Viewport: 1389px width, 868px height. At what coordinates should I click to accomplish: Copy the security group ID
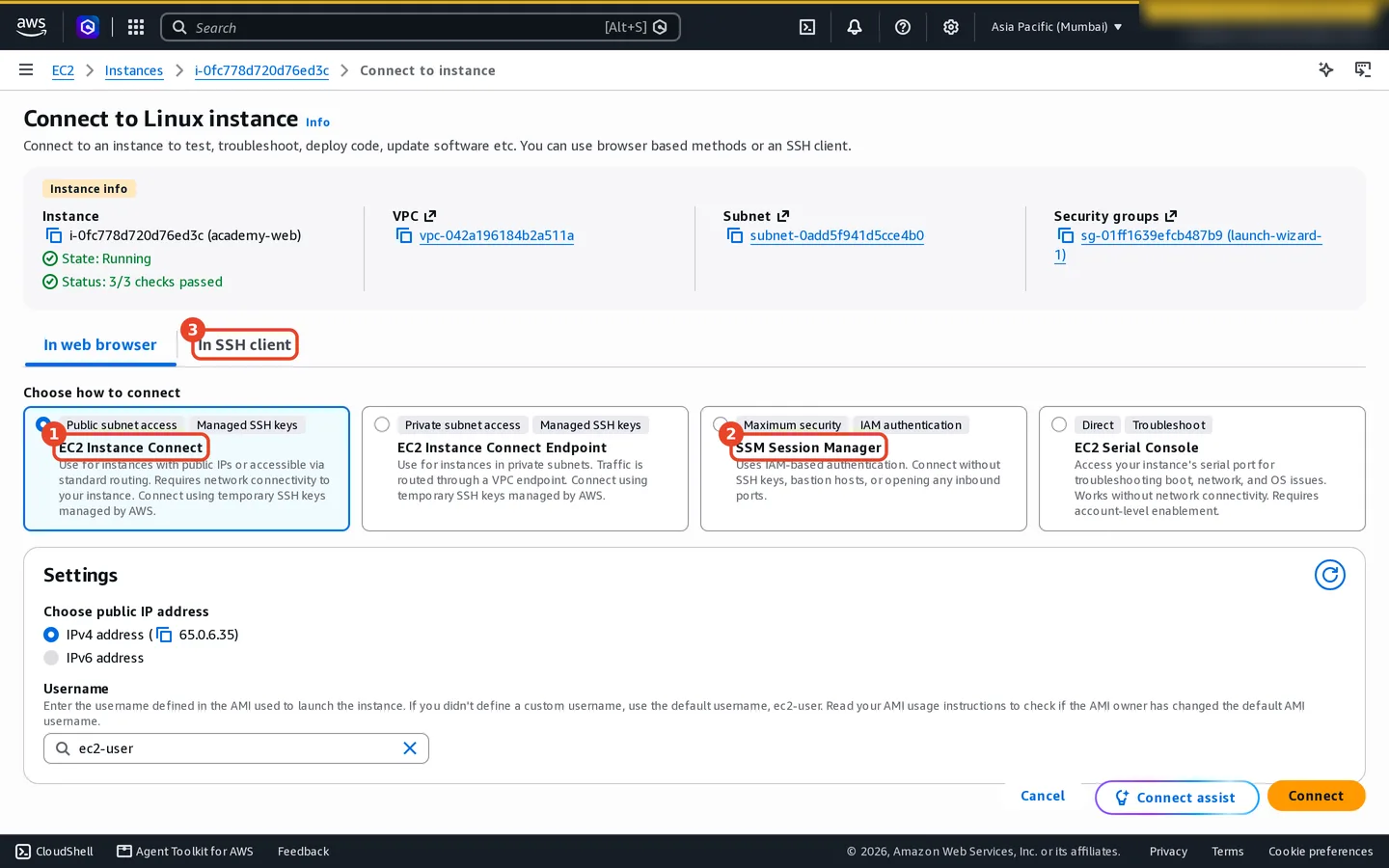point(1066,235)
